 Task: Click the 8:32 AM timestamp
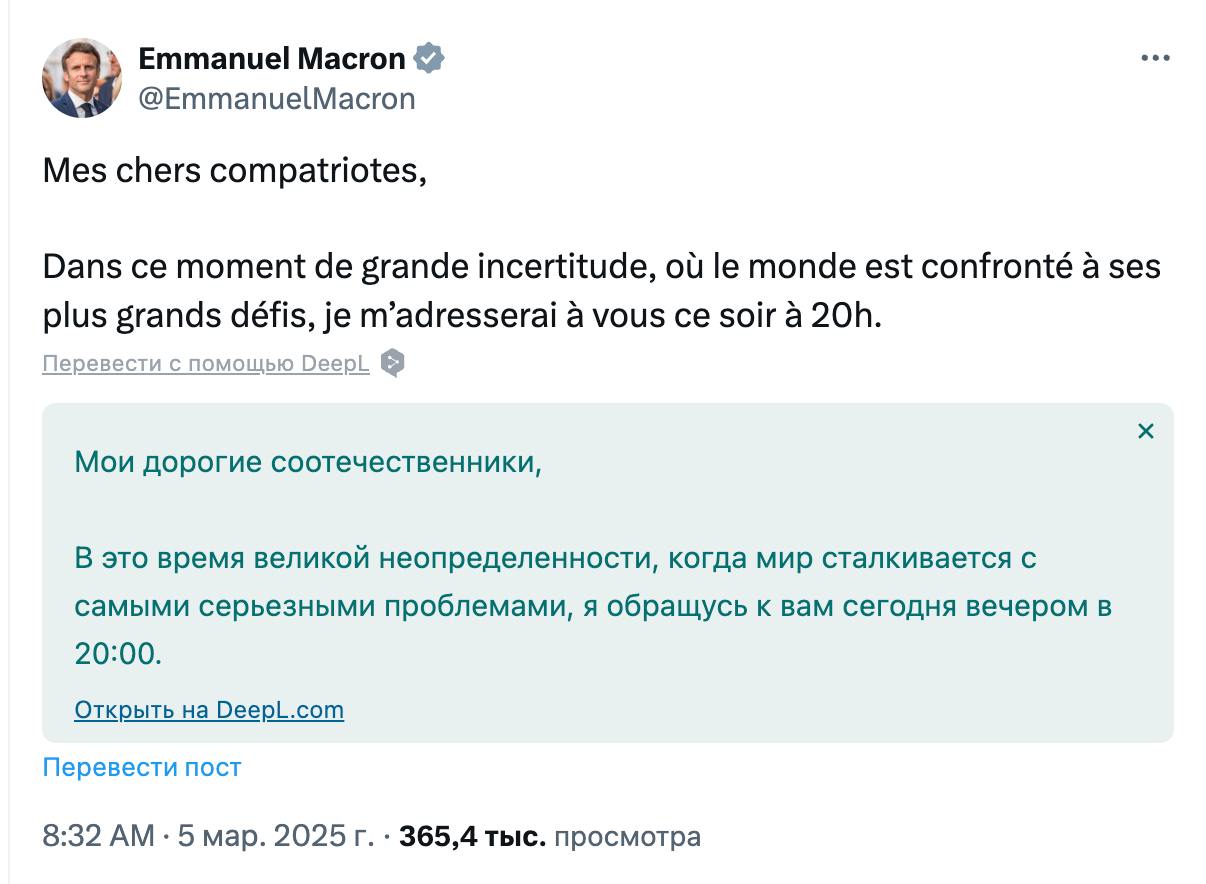[98, 836]
